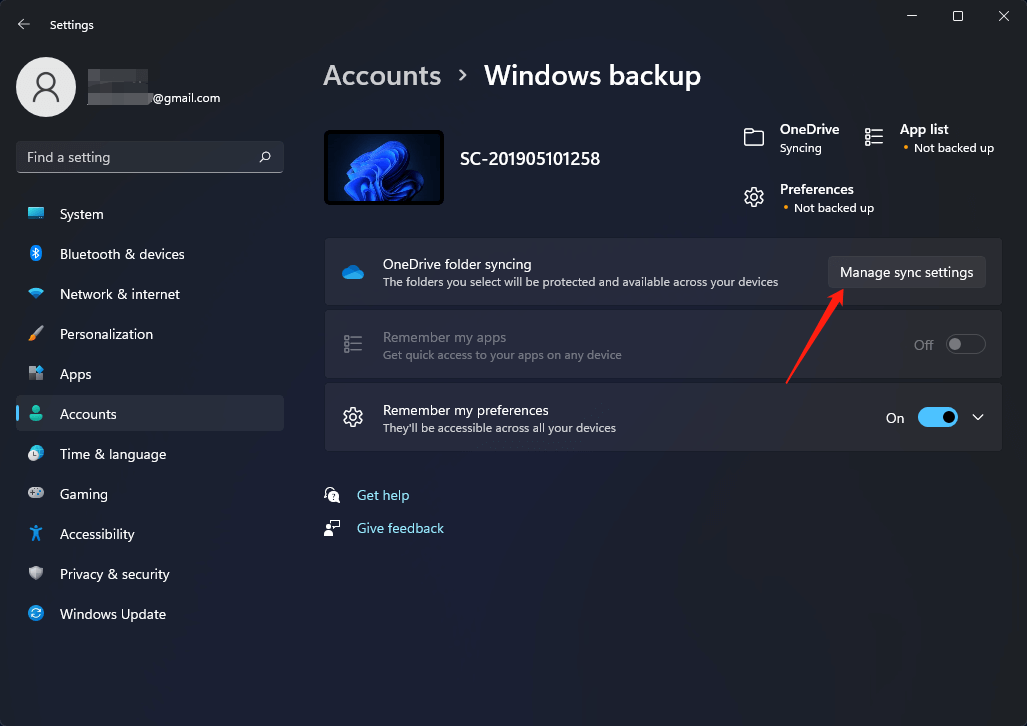1027x726 pixels.
Task: Open Accounts from the breadcrumb
Action: click(x=381, y=75)
